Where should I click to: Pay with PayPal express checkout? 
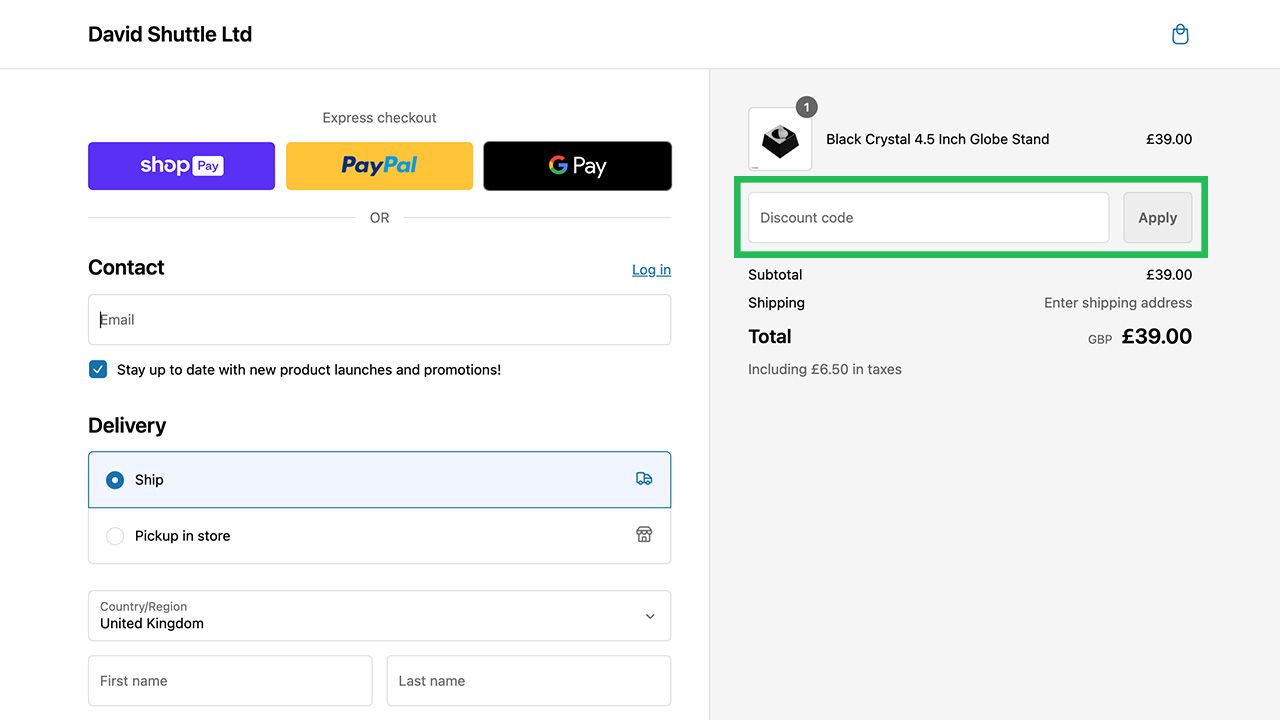tap(379, 166)
